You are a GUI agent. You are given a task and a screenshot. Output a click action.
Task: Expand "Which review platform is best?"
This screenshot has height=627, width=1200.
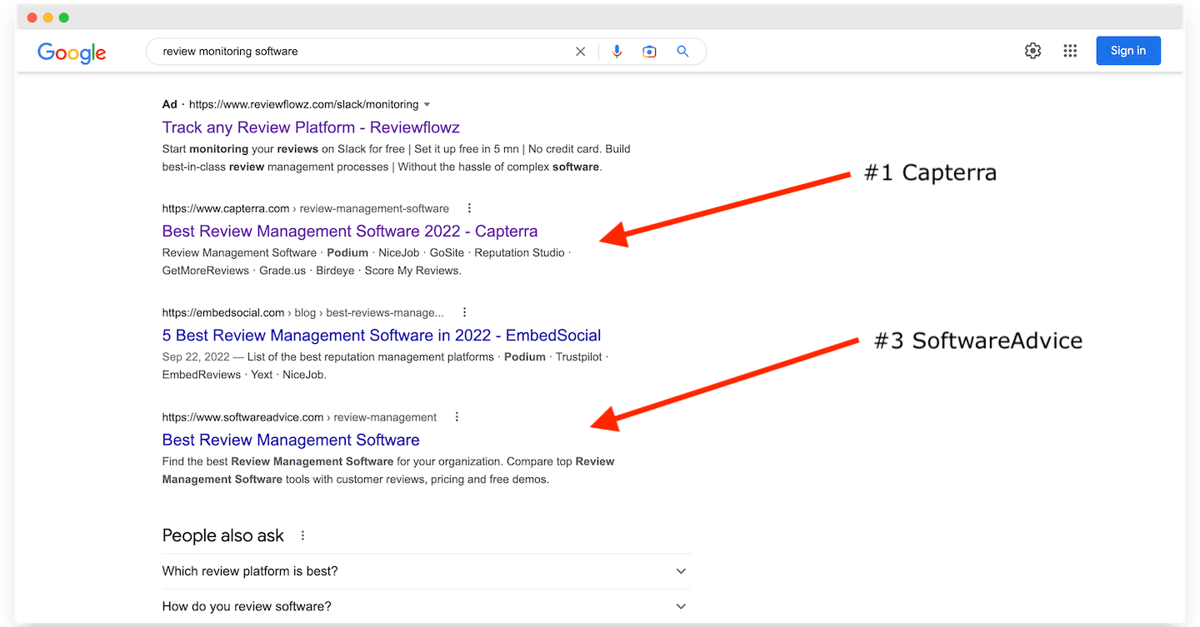[x=425, y=571]
